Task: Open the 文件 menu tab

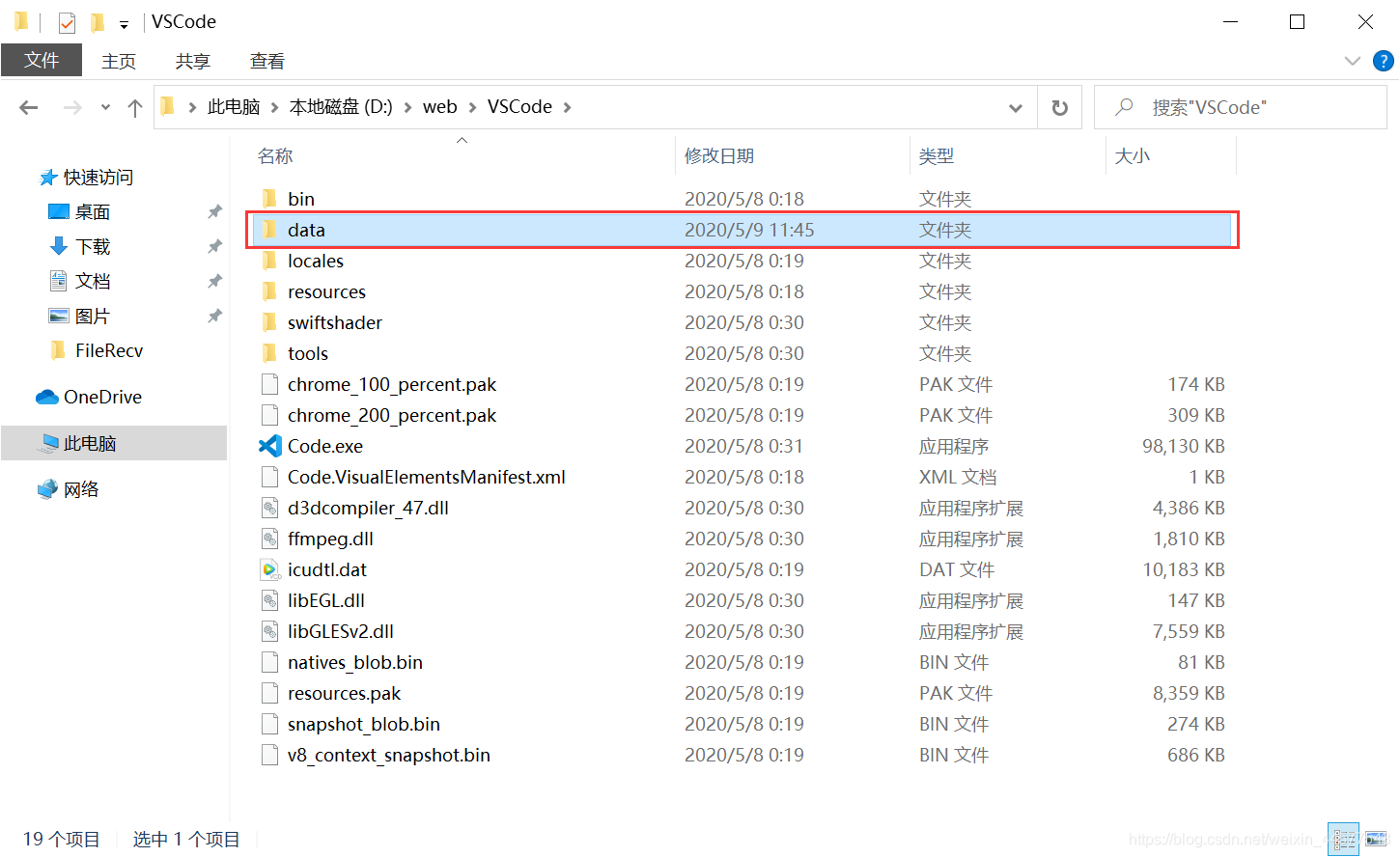Action: click(x=42, y=60)
